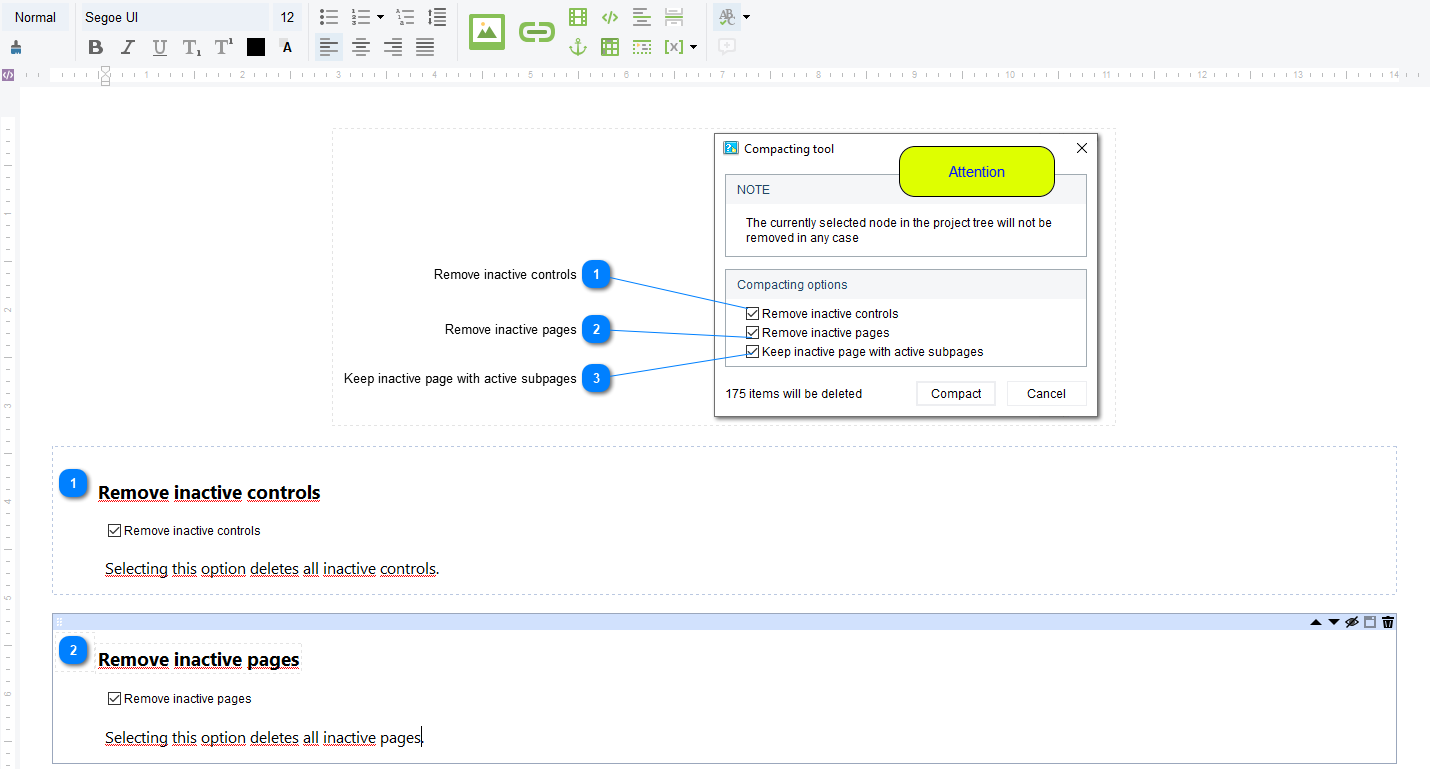This screenshot has height=769, width=1430.
Task: Click callout bubble 2 in the screenshot
Action: (x=596, y=329)
